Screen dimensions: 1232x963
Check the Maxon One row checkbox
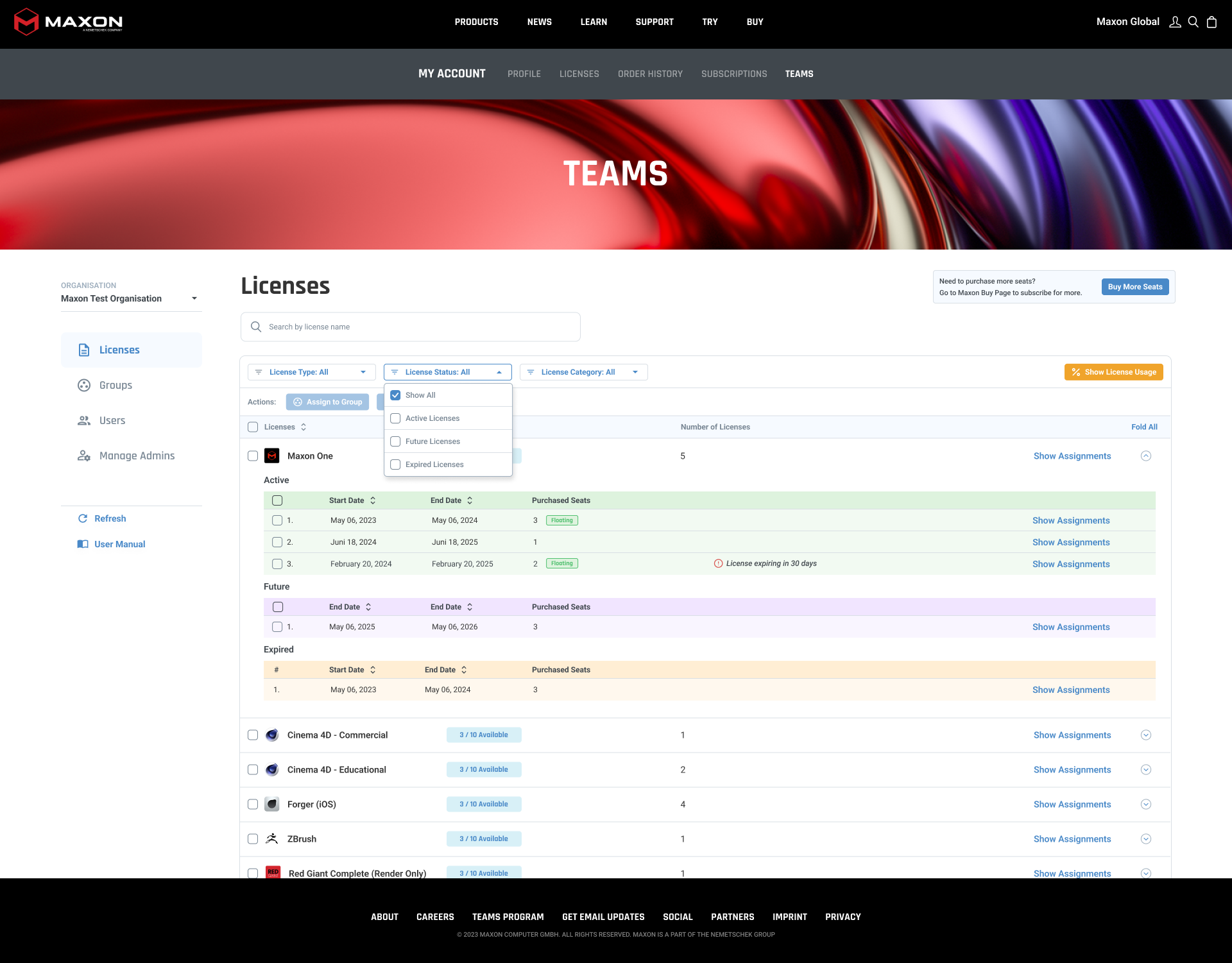[x=253, y=456]
